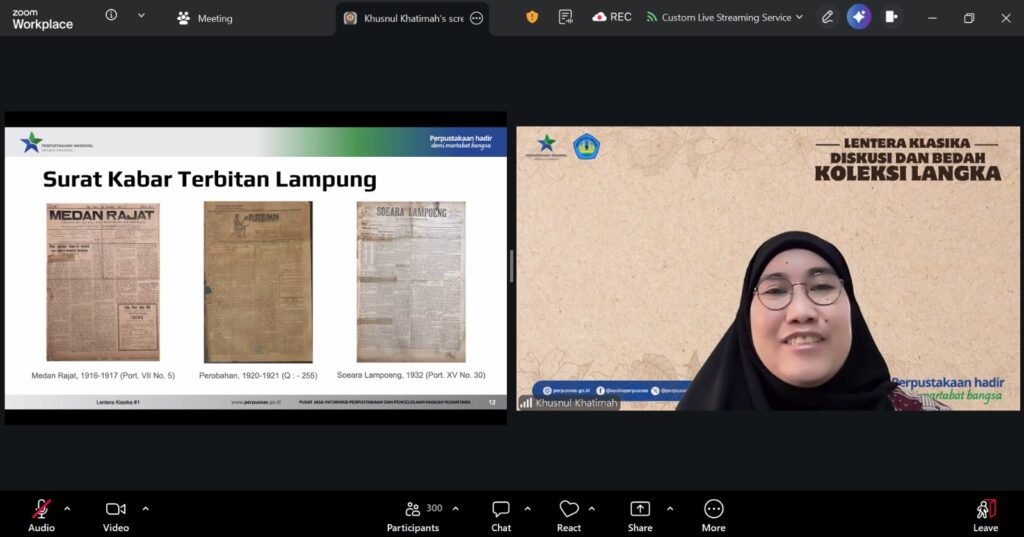The width and height of the screenshot is (1024, 537).
Task: Leave the meeting
Action: [985, 514]
